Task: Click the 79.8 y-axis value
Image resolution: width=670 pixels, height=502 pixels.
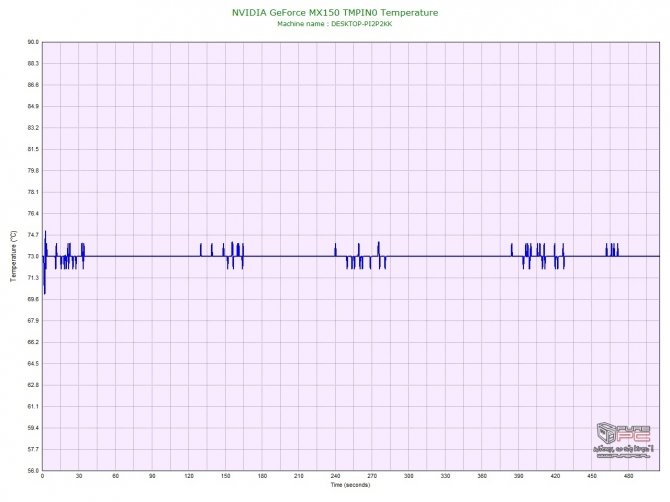Action: coord(33,171)
